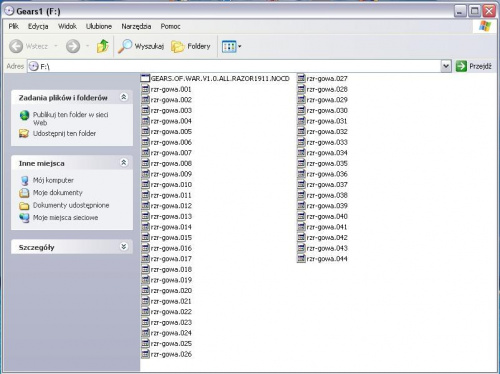Open Wyszukaj search tool
The height and width of the screenshot is (374, 500).
tap(141, 46)
